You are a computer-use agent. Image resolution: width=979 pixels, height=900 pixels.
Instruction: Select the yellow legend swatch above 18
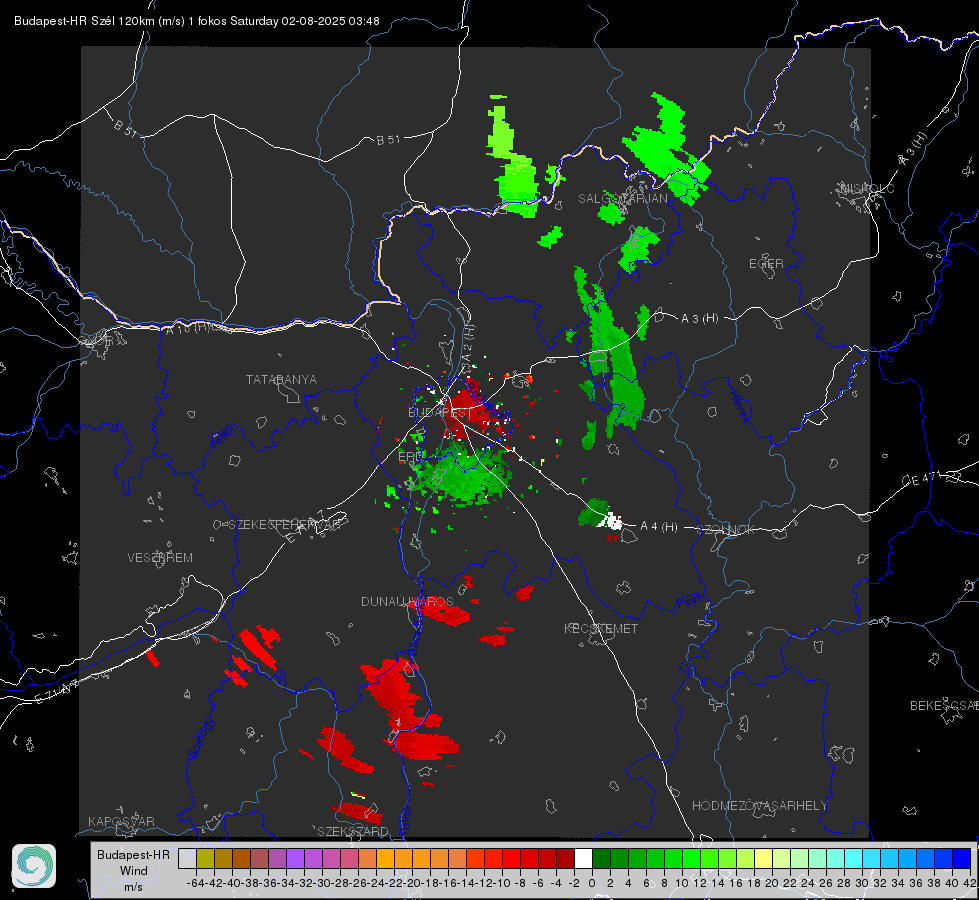[x=764, y=858]
